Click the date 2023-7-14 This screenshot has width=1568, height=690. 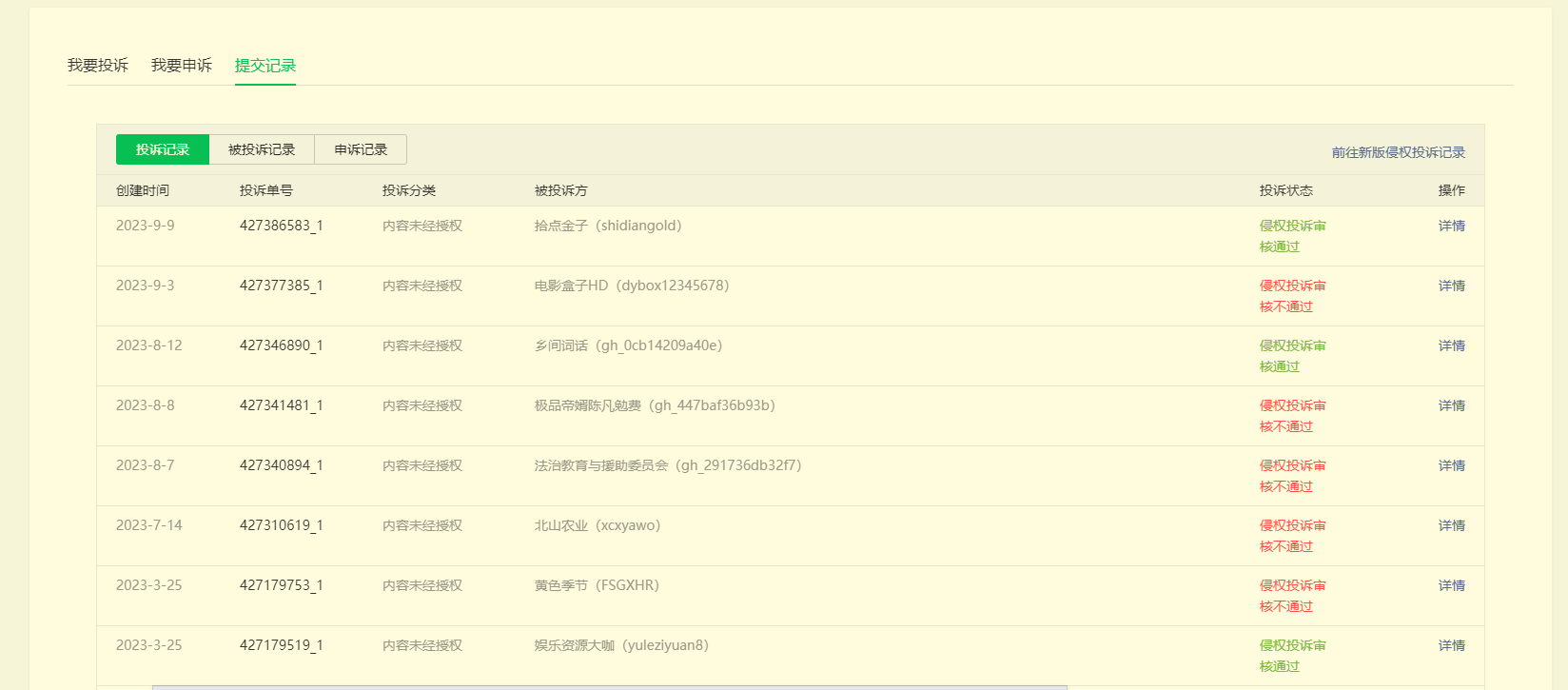coord(149,525)
